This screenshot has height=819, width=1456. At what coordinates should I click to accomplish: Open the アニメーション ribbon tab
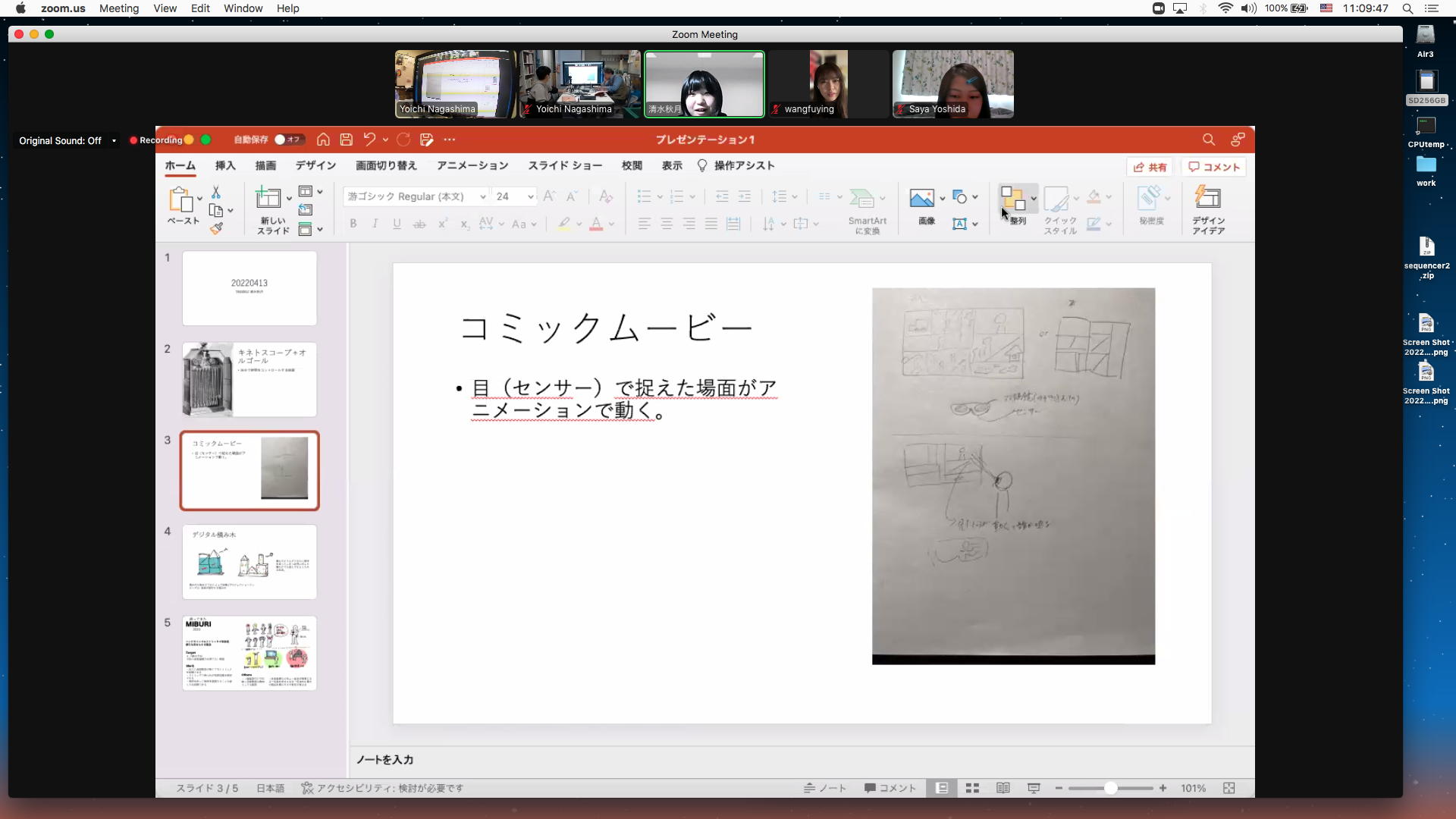pos(472,165)
